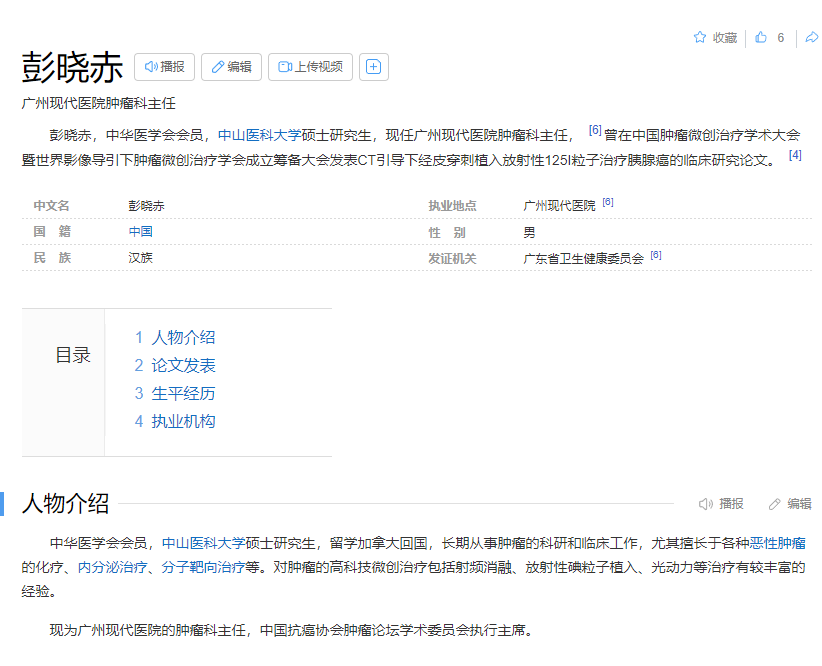Click the thumbs-up like icon

click(761, 37)
